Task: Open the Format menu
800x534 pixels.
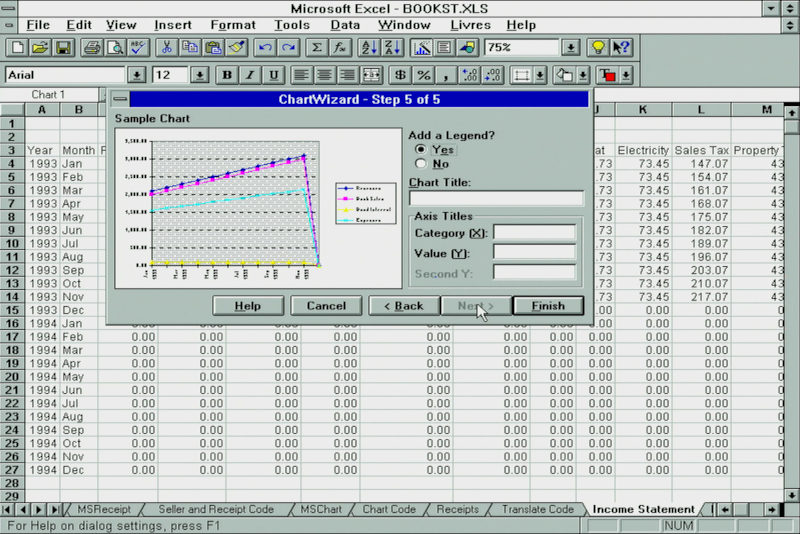Action: coord(232,24)
